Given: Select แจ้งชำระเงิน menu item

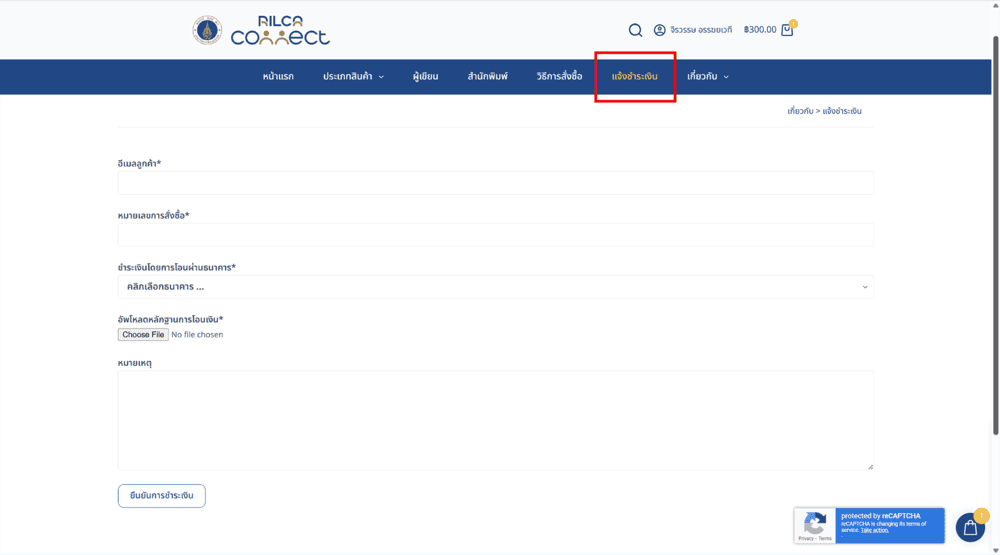Looking at the screenshot, I should 635,77.
